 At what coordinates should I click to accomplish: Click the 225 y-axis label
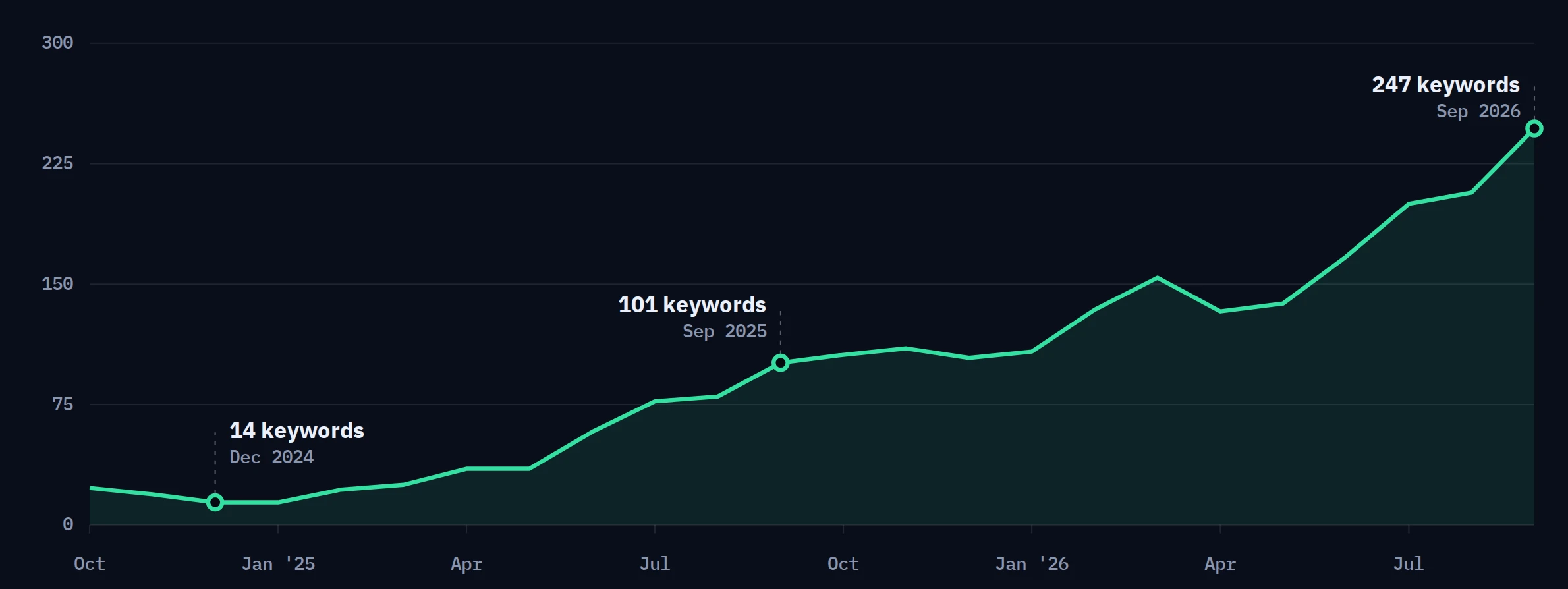(57, 163)
